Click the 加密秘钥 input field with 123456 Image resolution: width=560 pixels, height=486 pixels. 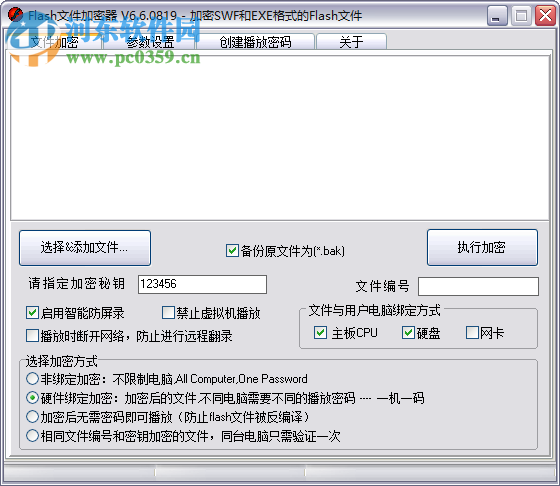(x=202, y=284)
